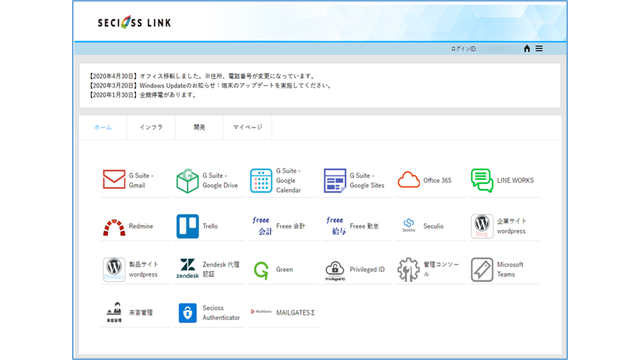Click the Secioss Authenticator label
The image size is (640, 360).
(221, 313)
